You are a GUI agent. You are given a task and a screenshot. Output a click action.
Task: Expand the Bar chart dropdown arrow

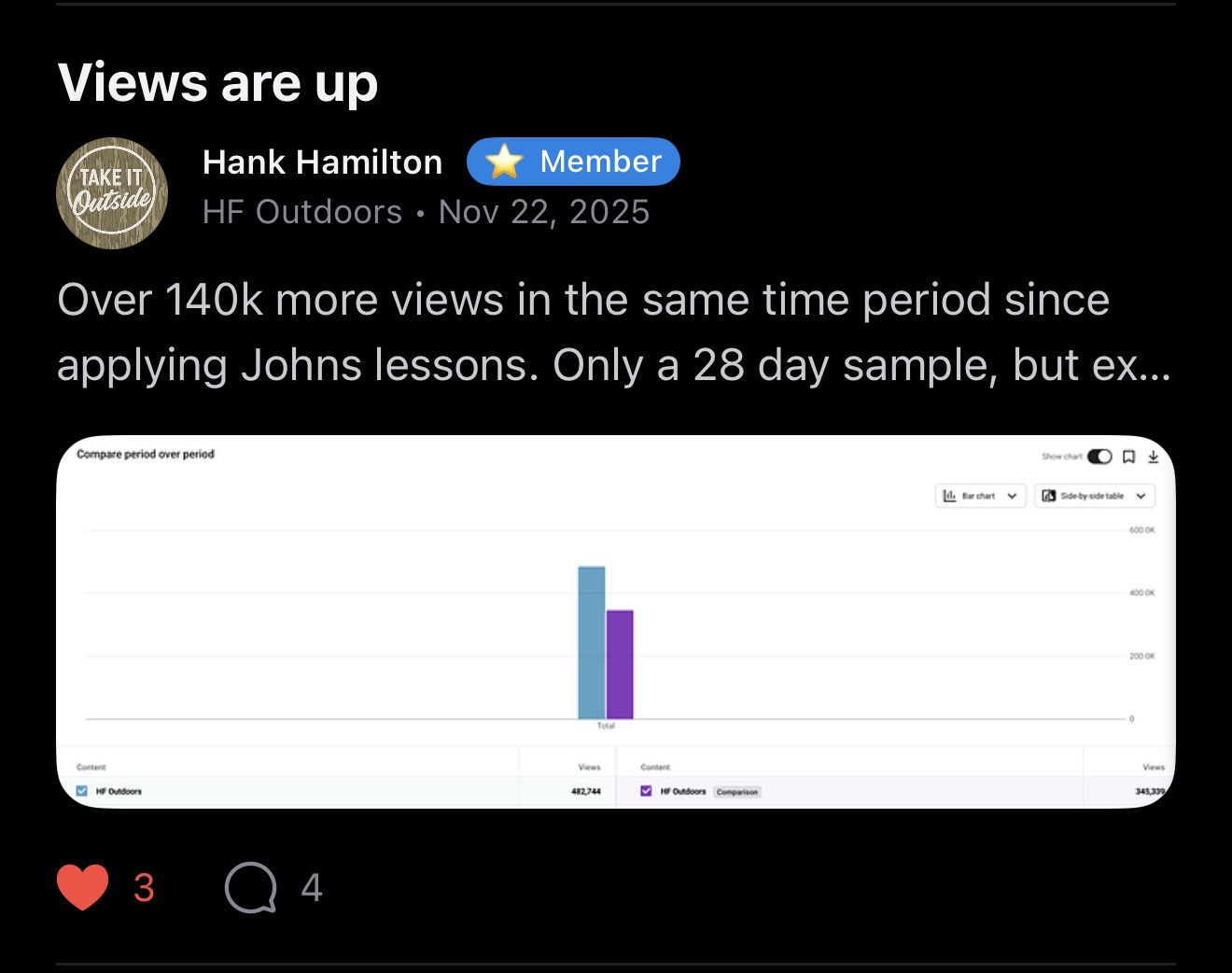pos(1012,496)
